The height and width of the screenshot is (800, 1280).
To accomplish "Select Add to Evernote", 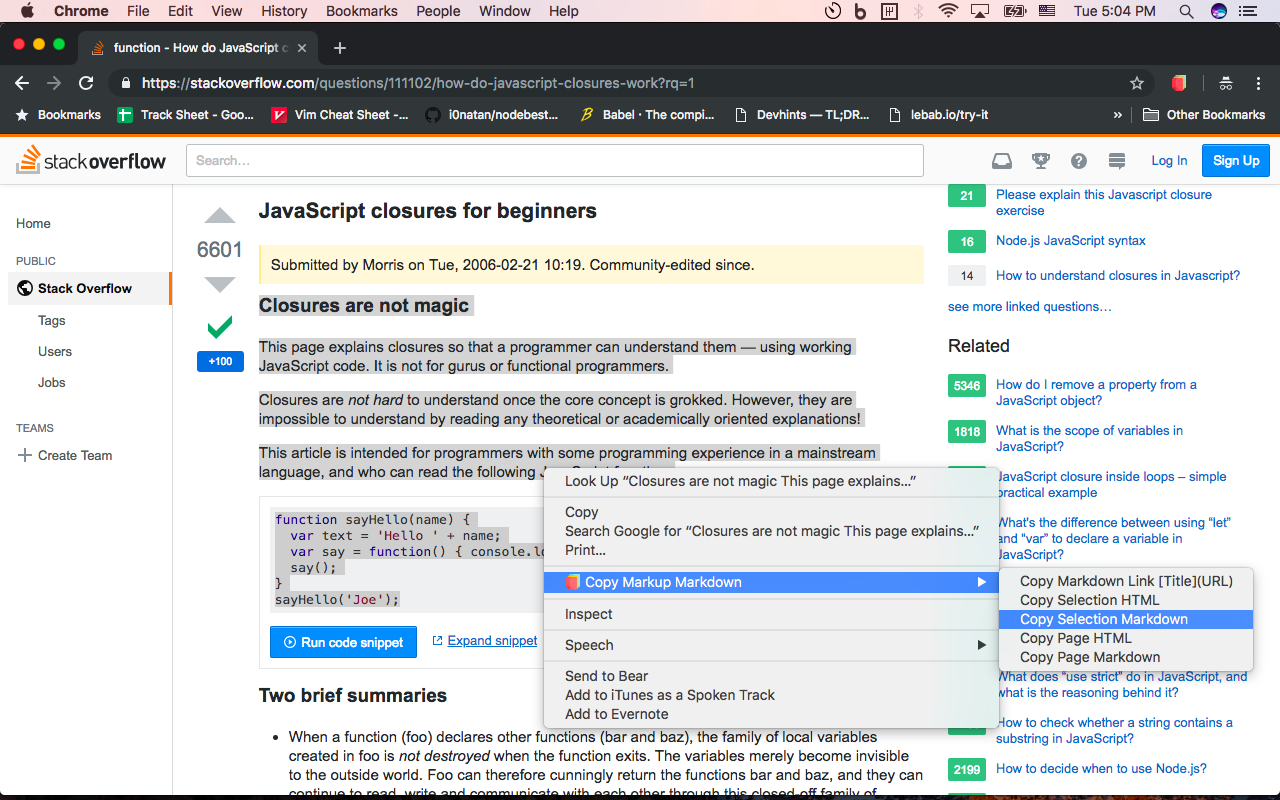I will [x=771, y=714].
